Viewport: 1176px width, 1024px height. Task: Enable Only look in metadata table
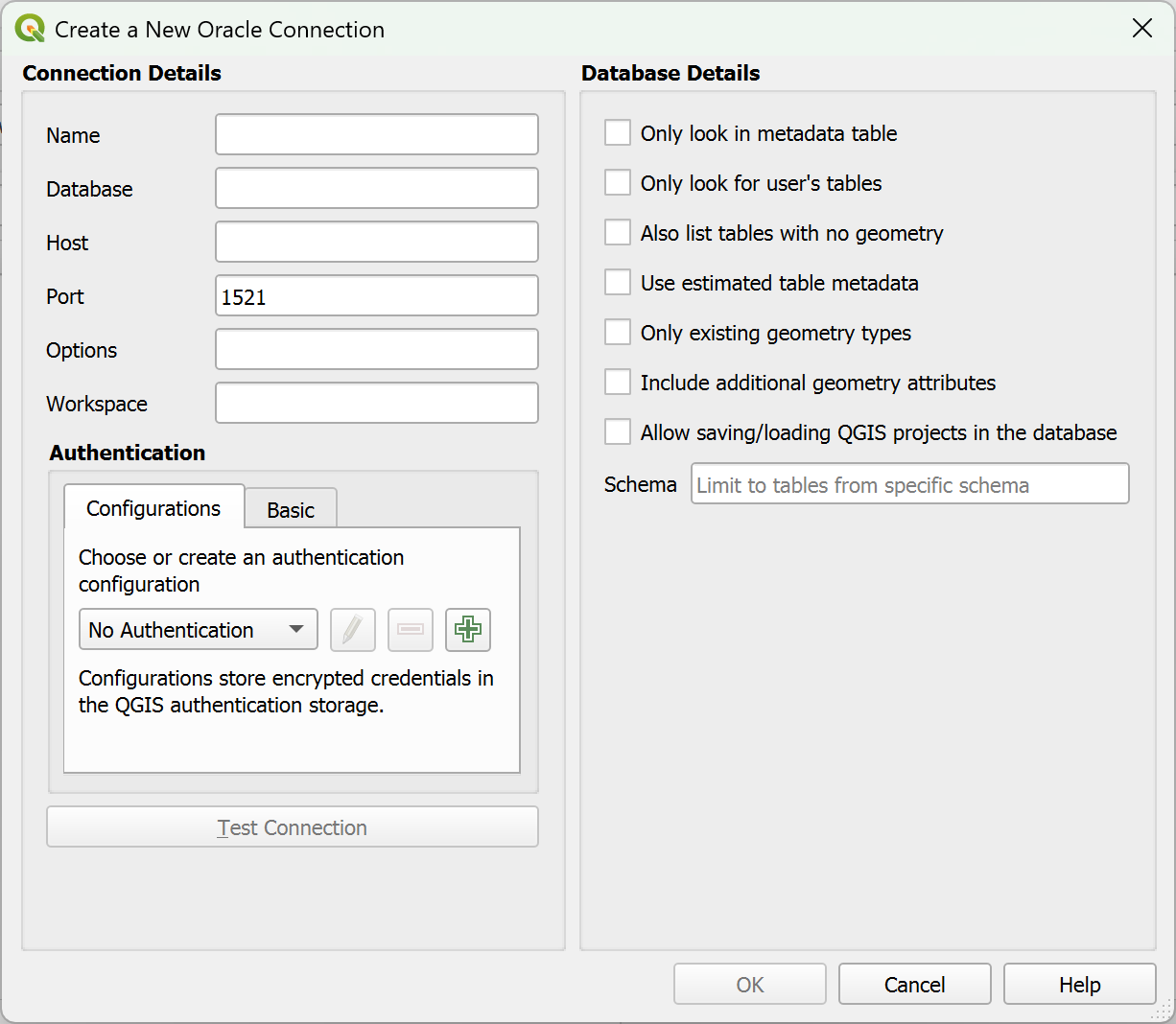[618, 133]
